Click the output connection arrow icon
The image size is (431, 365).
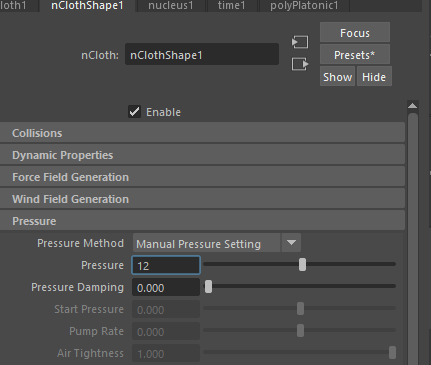[x=300, y=64]
